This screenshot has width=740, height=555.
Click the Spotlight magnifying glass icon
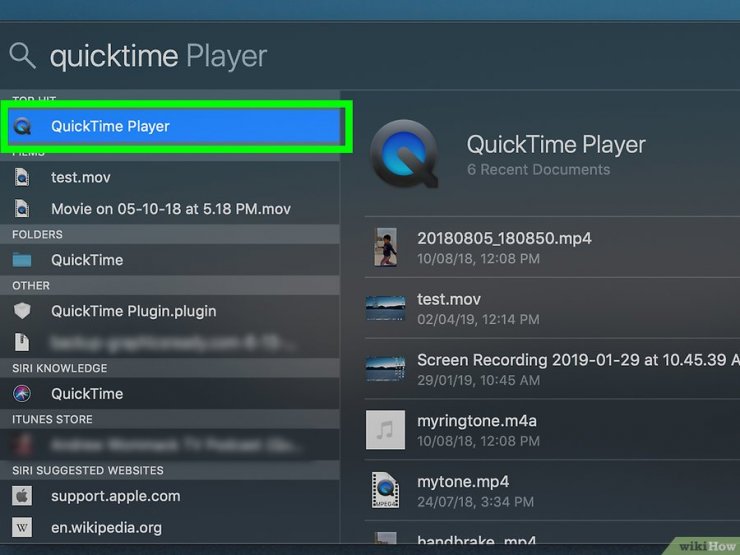point(22,56)
